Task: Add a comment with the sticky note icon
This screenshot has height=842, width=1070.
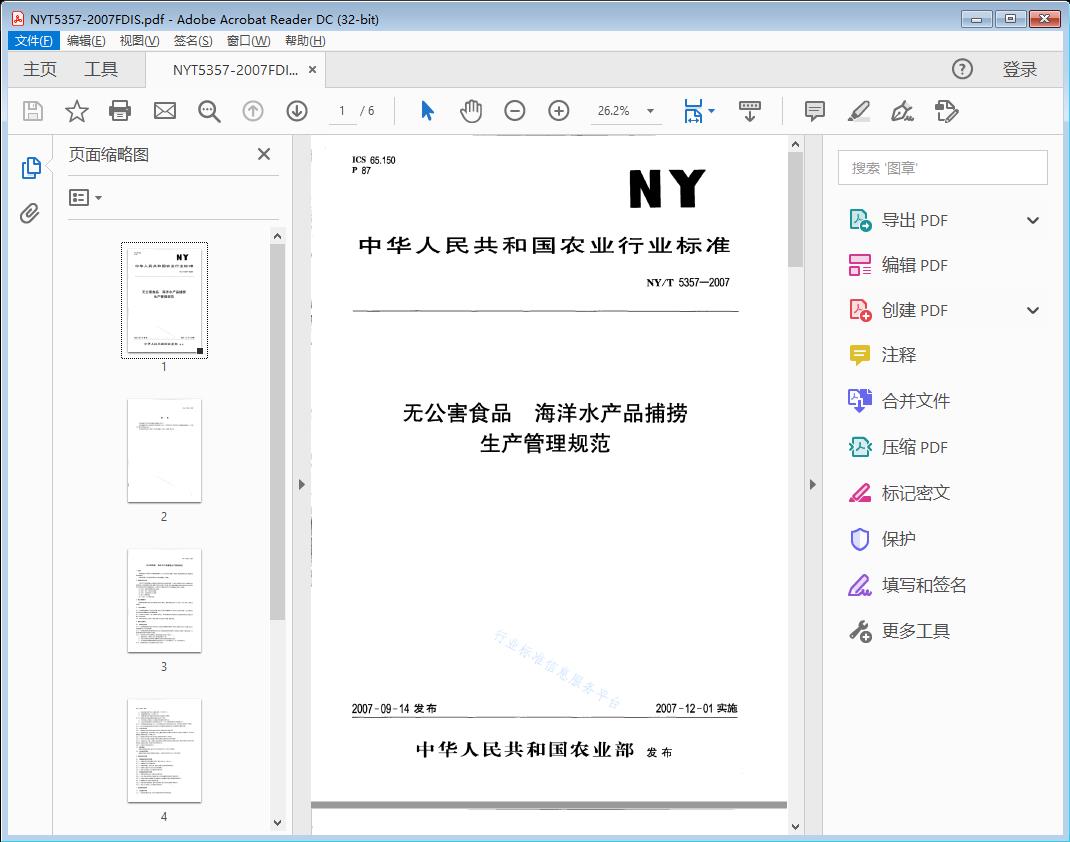Action: click(x=815, y=111)
